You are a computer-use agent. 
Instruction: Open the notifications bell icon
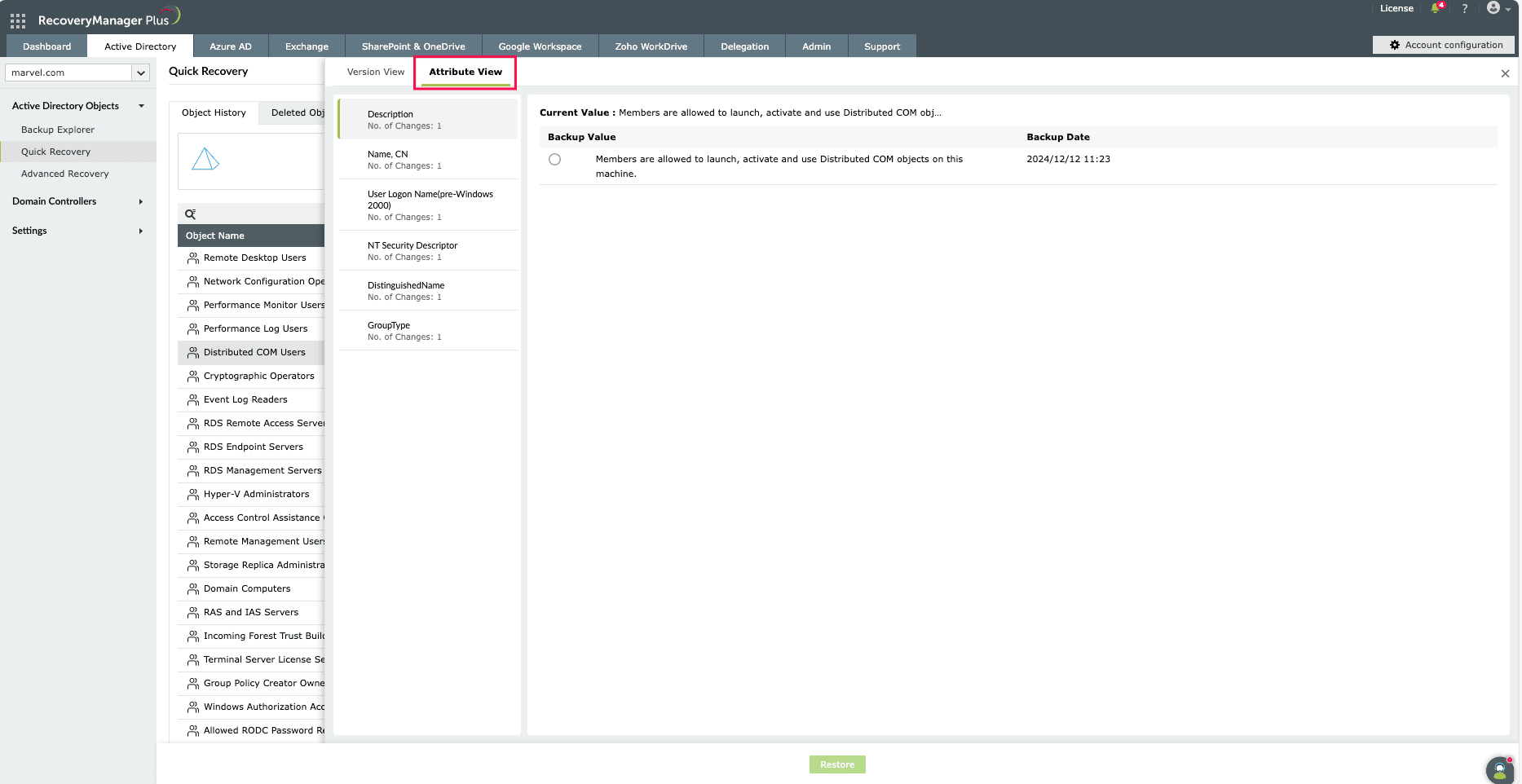(x=1436, y=8)
